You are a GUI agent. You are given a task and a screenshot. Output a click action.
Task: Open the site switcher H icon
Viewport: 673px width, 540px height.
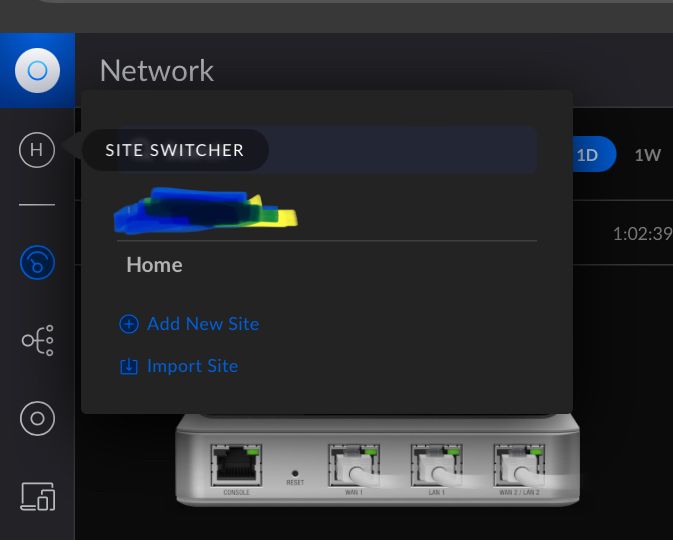[37, 150]
